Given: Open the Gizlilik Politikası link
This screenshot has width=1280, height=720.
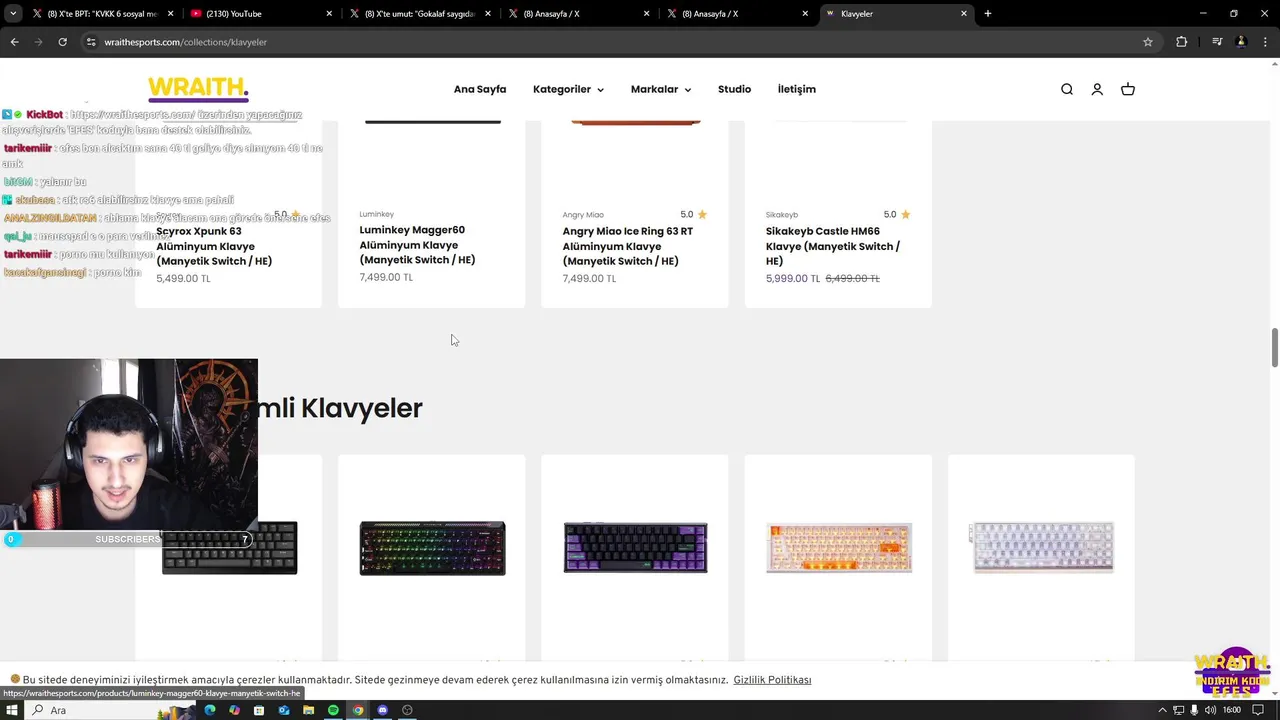Looking at the screenshot, I should (x=772, y=680).
